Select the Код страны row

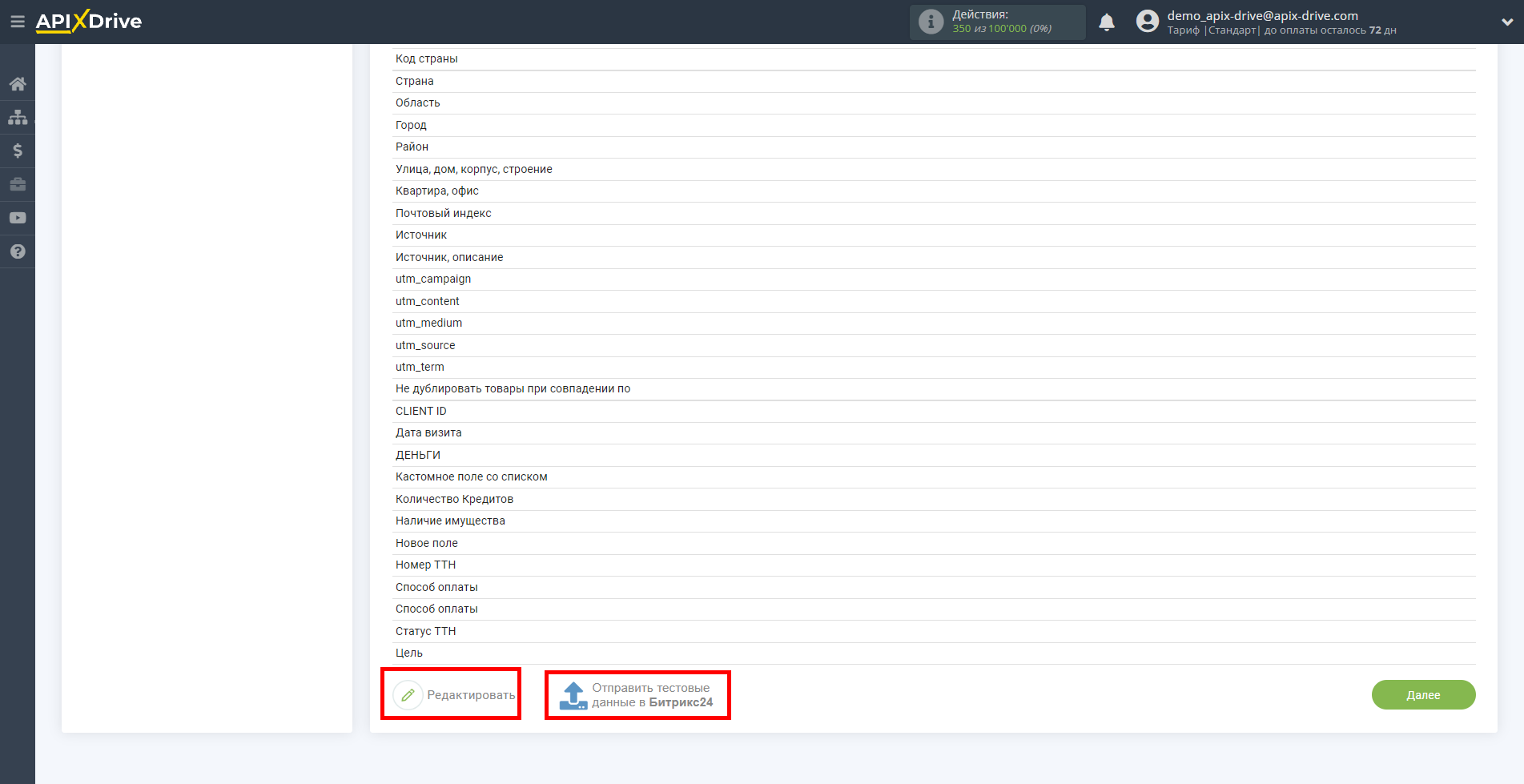(x=934, y=59)
